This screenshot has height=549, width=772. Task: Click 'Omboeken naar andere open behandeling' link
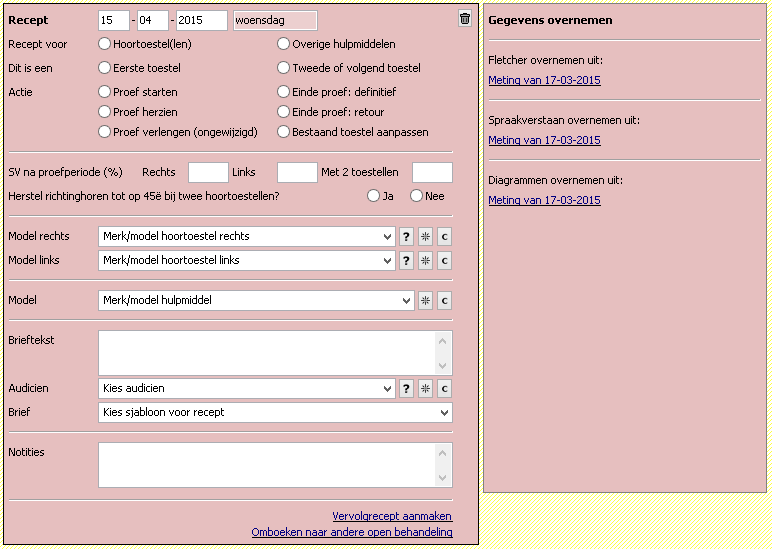coord(352,532)
